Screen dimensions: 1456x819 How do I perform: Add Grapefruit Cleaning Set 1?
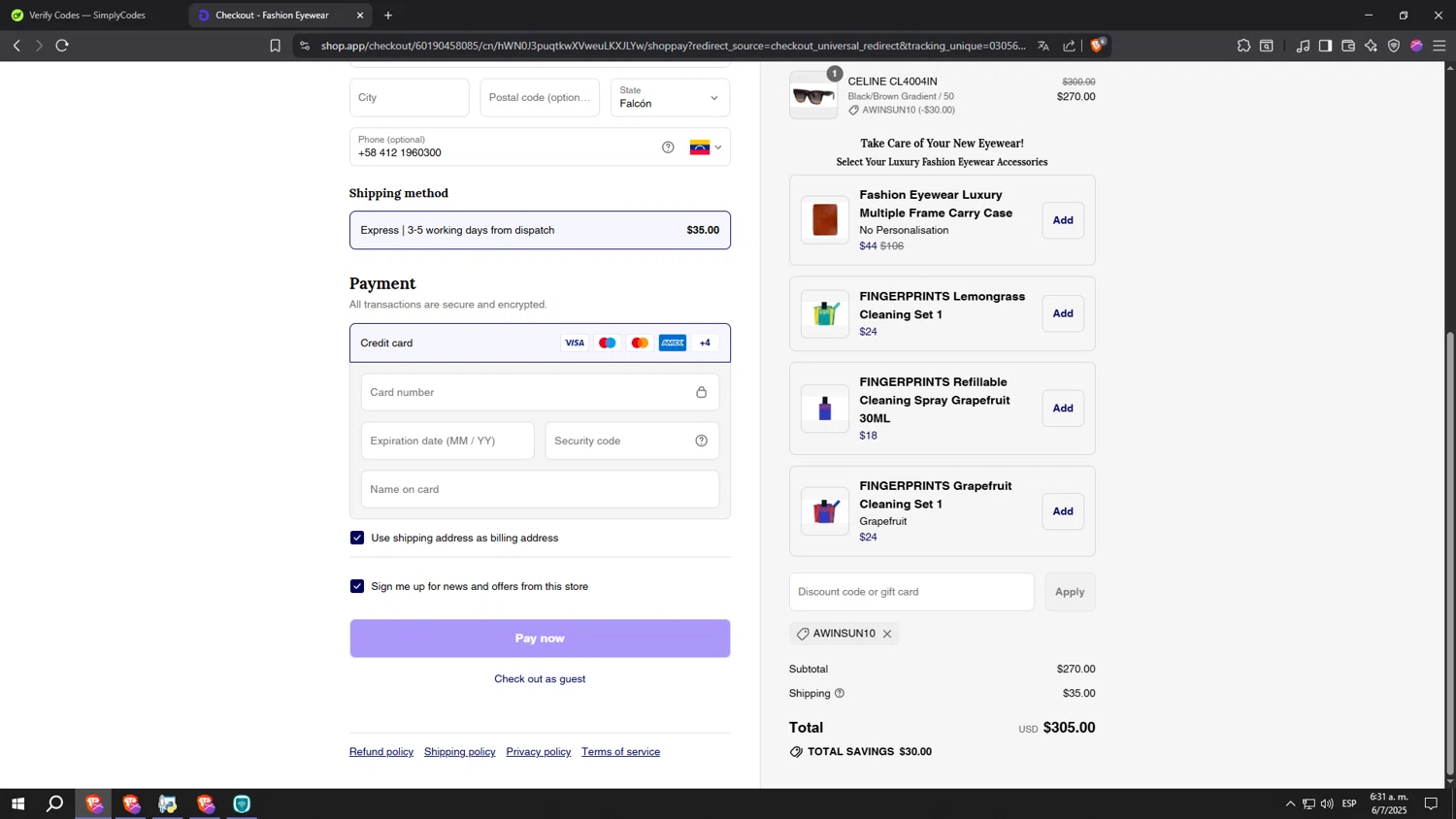pos(1063,511)
